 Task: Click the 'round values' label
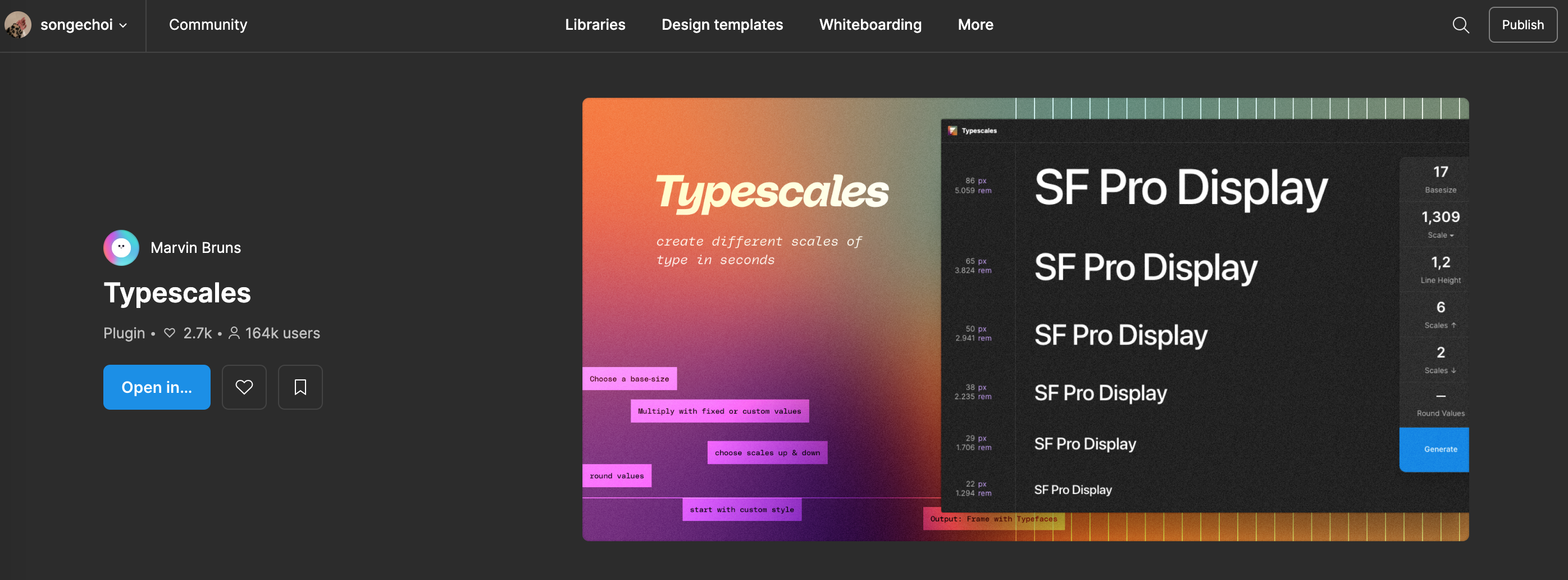pos(617,476)
